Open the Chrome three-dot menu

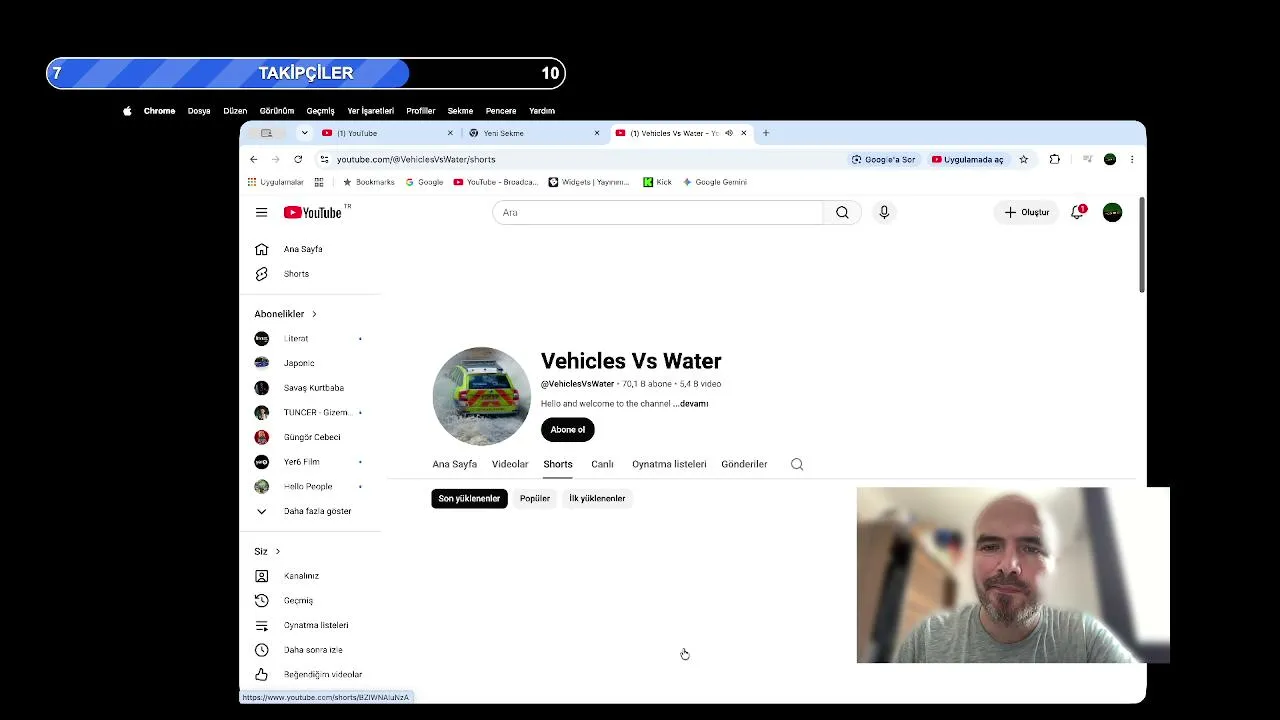(1132, 159)
